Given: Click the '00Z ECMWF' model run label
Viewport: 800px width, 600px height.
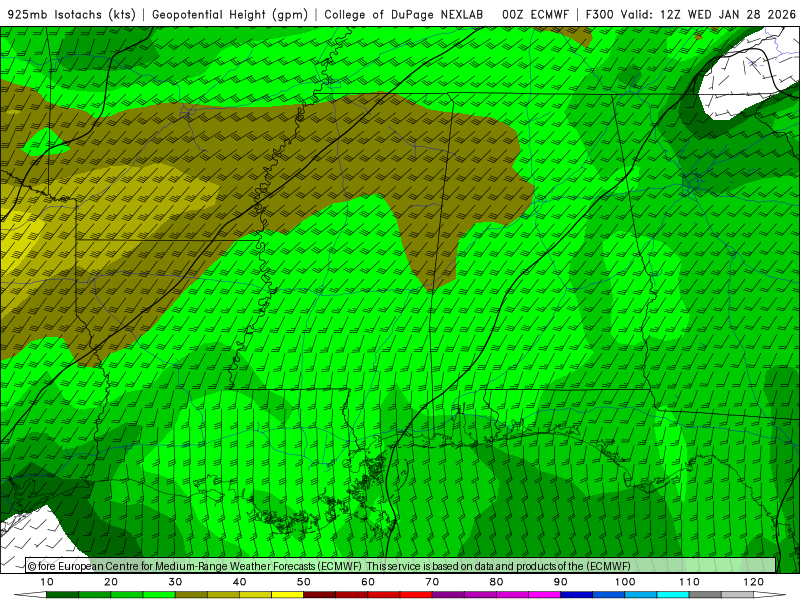Looking at the screenshot, I should tap(535, 14).
